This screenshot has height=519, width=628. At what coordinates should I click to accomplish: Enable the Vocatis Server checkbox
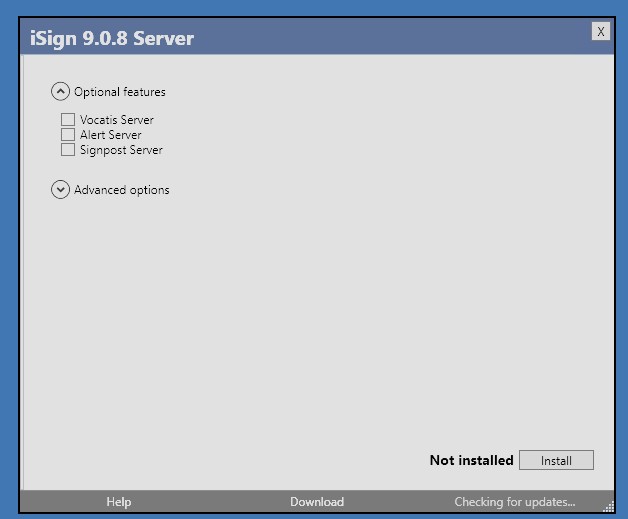tap(68, 119)
